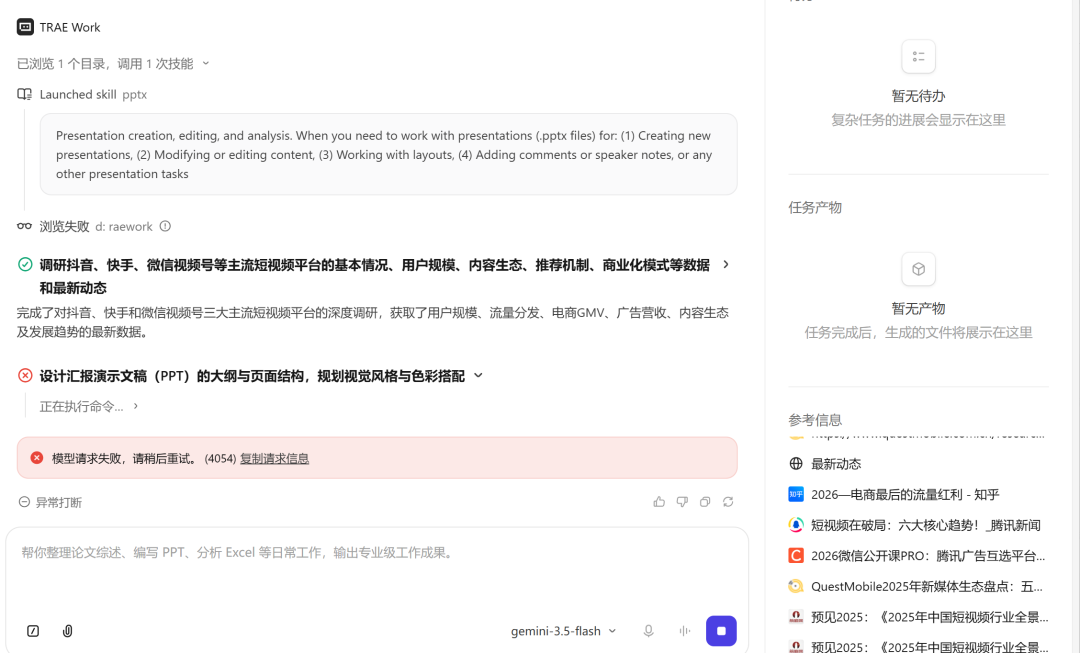The width and height of the screenshot is (1080, 653).
Task: Copy the response with the copy icon
Action: coord(705,502)
